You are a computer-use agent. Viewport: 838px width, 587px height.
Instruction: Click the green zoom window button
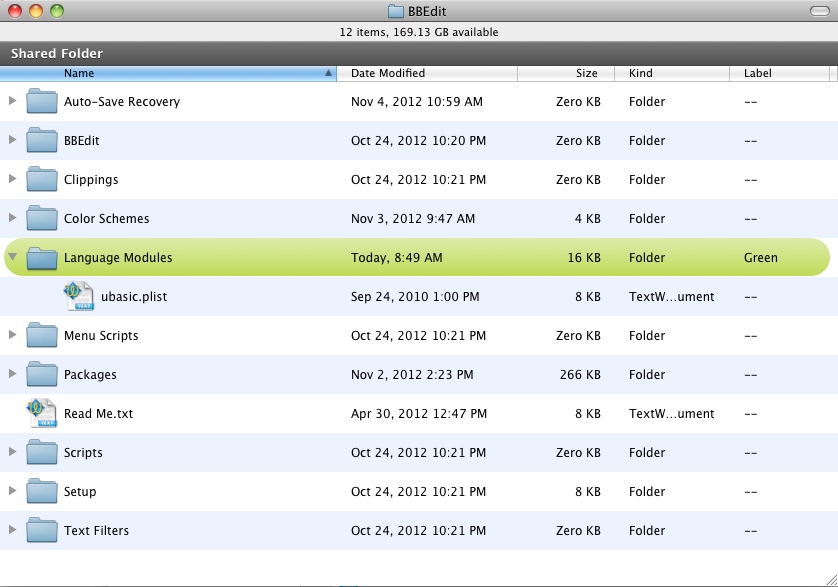point(57,11)
